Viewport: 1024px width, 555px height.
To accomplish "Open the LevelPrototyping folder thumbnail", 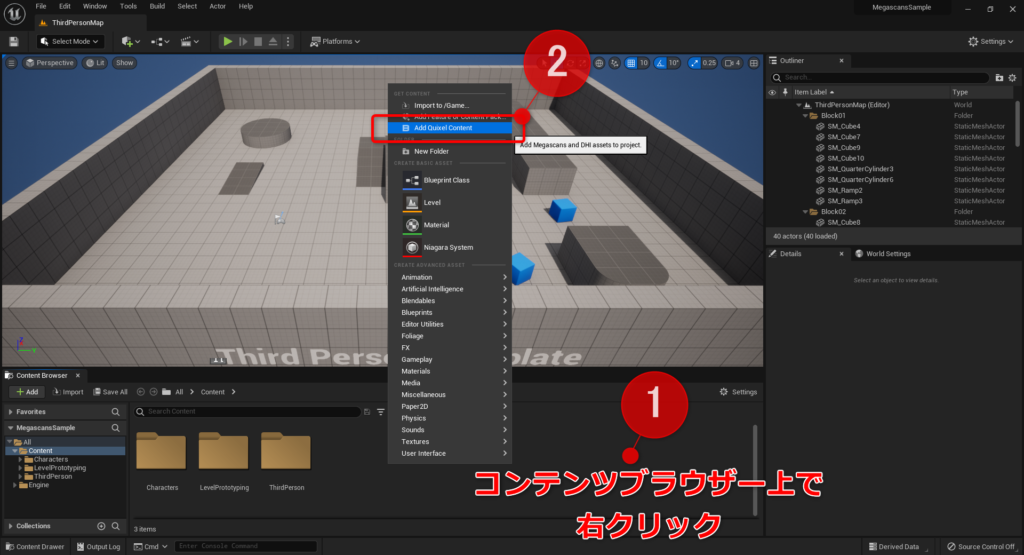I will point(223,451).
